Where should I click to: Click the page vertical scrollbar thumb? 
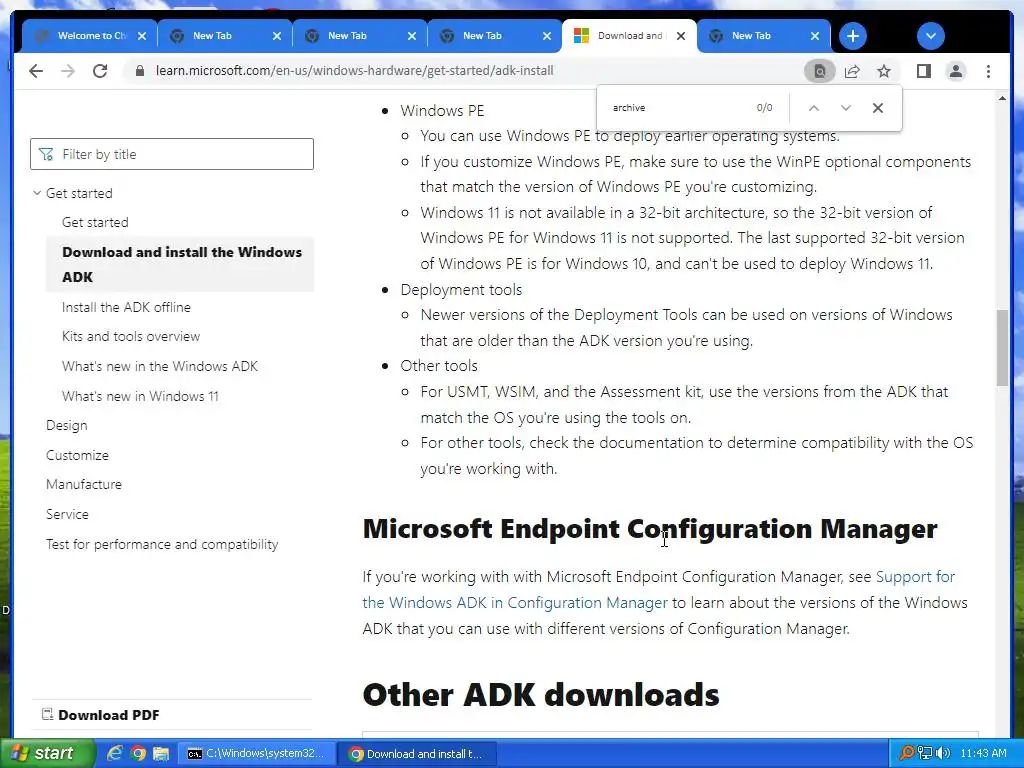[x=1002, y=347]
